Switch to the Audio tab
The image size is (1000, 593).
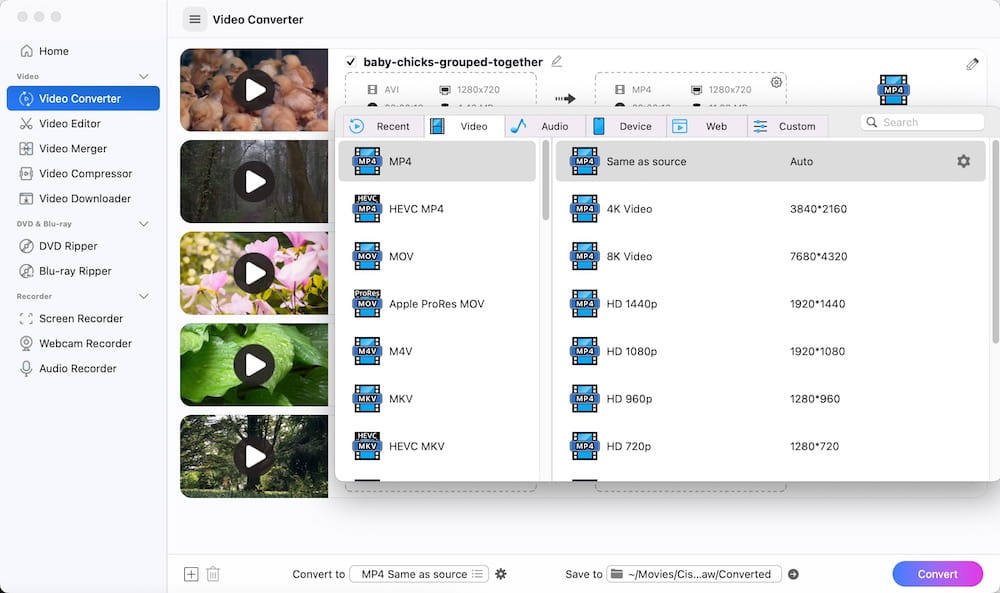[545, 126]
